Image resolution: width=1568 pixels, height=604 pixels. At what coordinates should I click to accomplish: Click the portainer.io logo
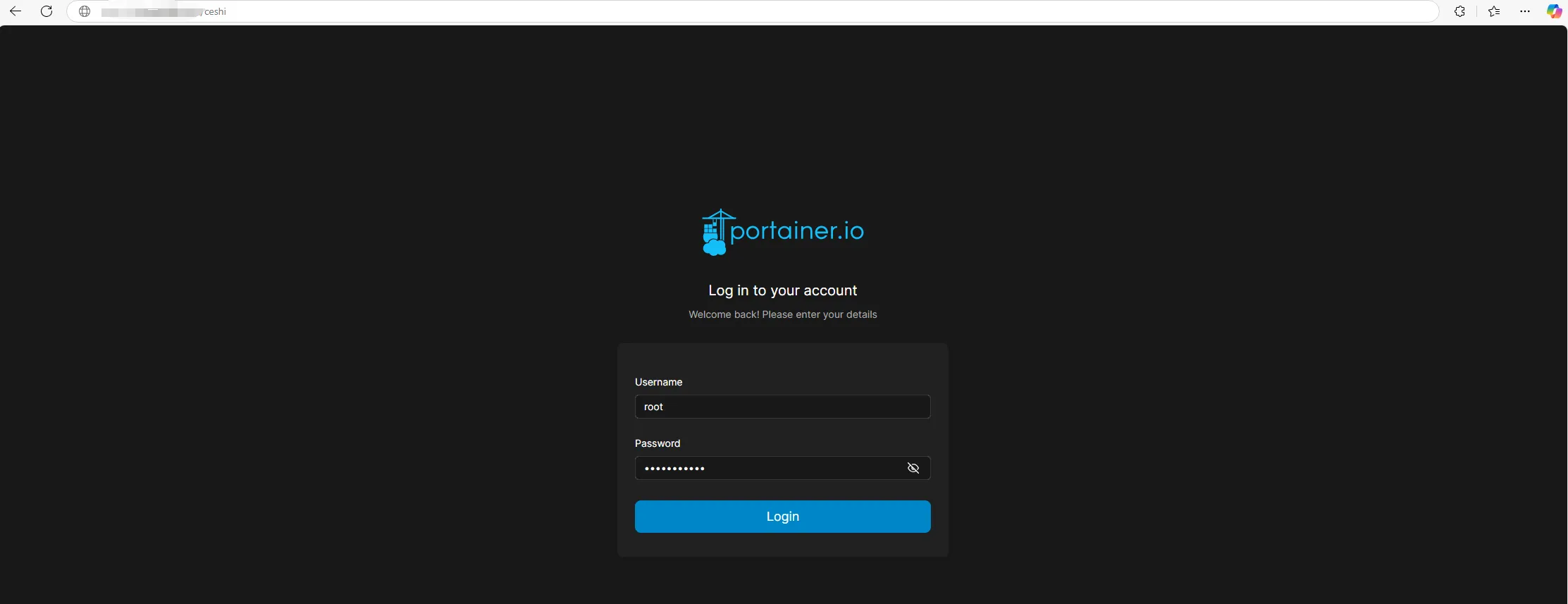tap(783, 232)
